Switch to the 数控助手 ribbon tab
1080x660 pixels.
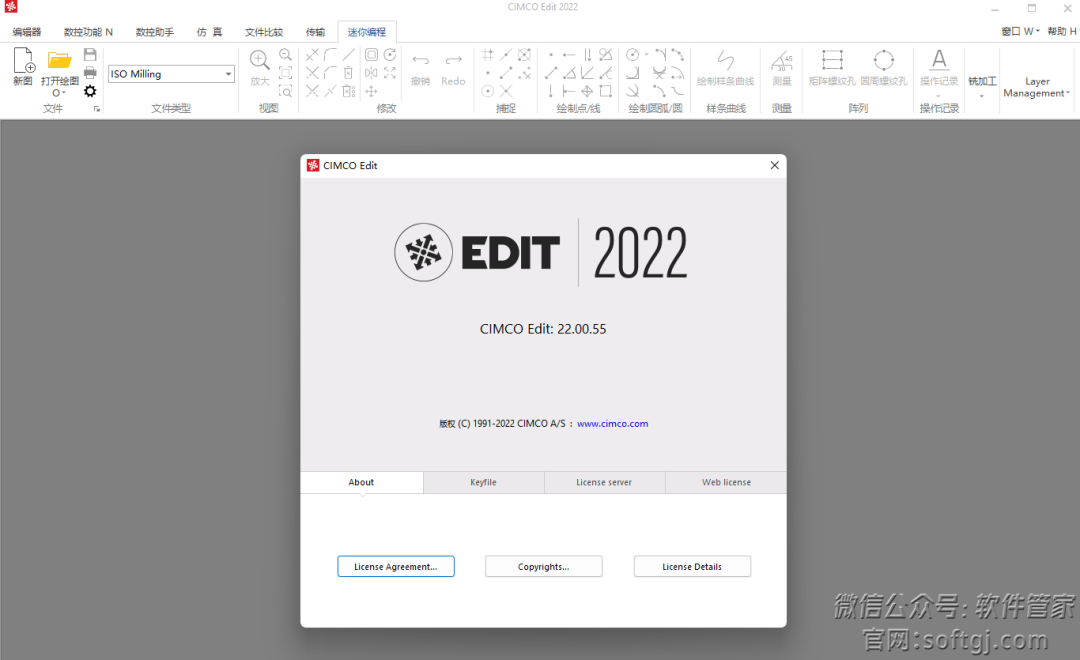(x=155, y=32)
